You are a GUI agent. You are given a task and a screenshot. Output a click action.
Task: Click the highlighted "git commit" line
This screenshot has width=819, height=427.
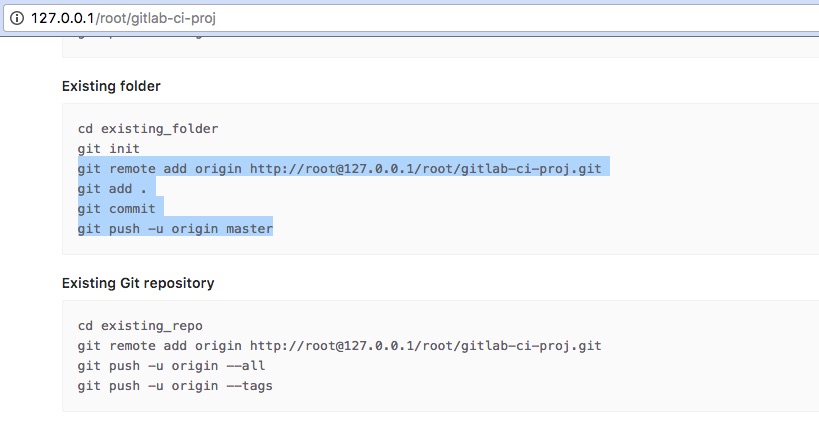pos(116,209)
